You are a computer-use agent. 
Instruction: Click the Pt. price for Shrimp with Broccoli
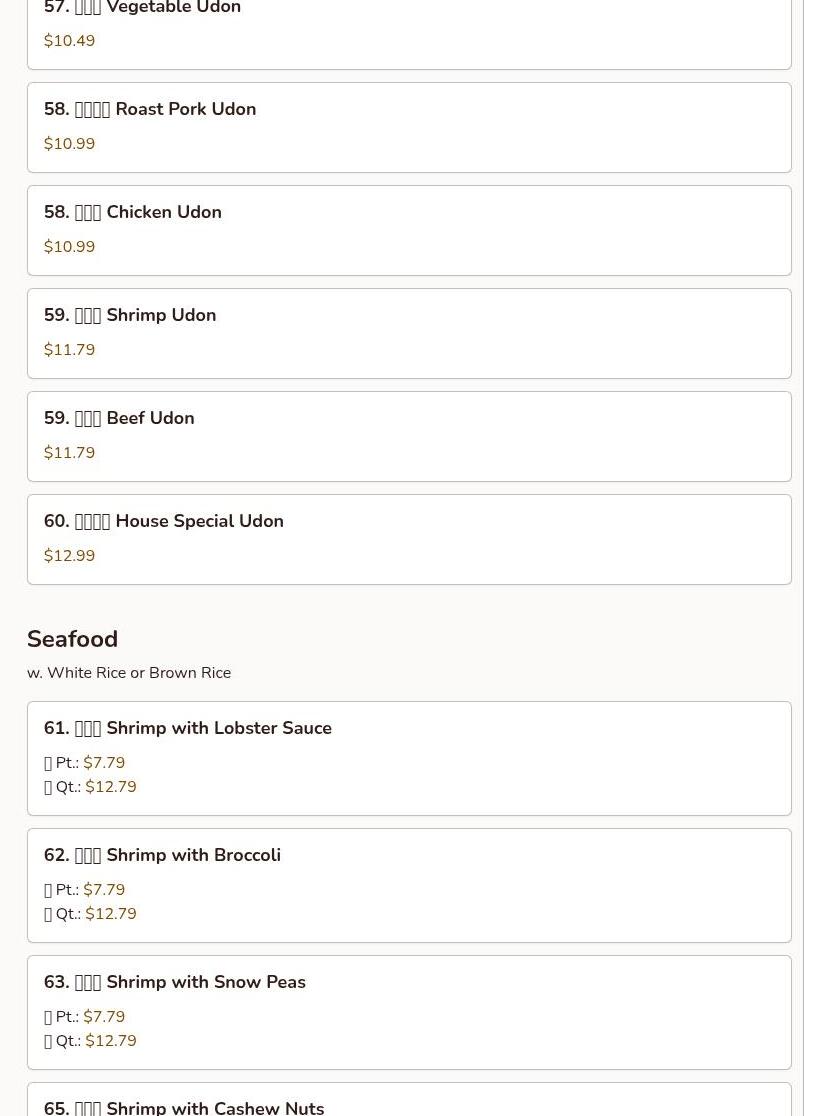pos(104,890)
